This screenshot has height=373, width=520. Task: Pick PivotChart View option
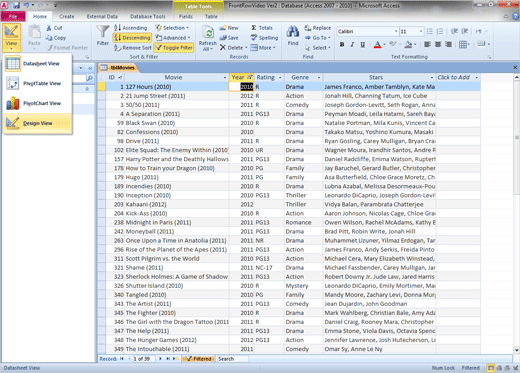(x=37, y=103)
